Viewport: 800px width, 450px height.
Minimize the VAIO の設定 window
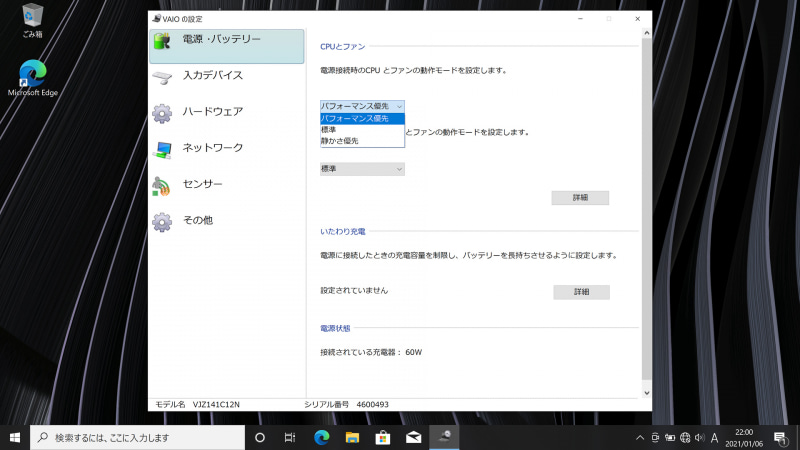580,19
